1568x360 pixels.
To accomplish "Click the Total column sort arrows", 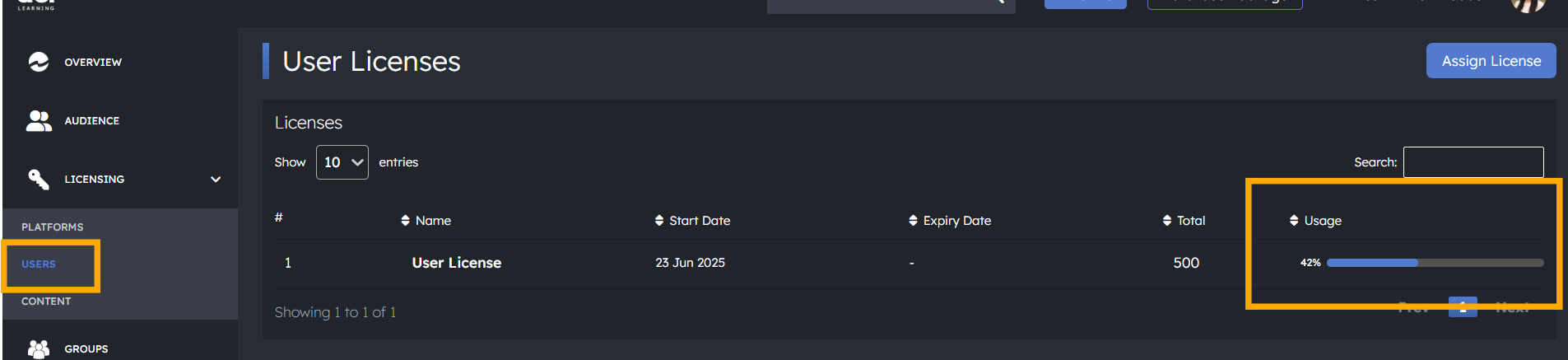I will (x=1166, y=221).
